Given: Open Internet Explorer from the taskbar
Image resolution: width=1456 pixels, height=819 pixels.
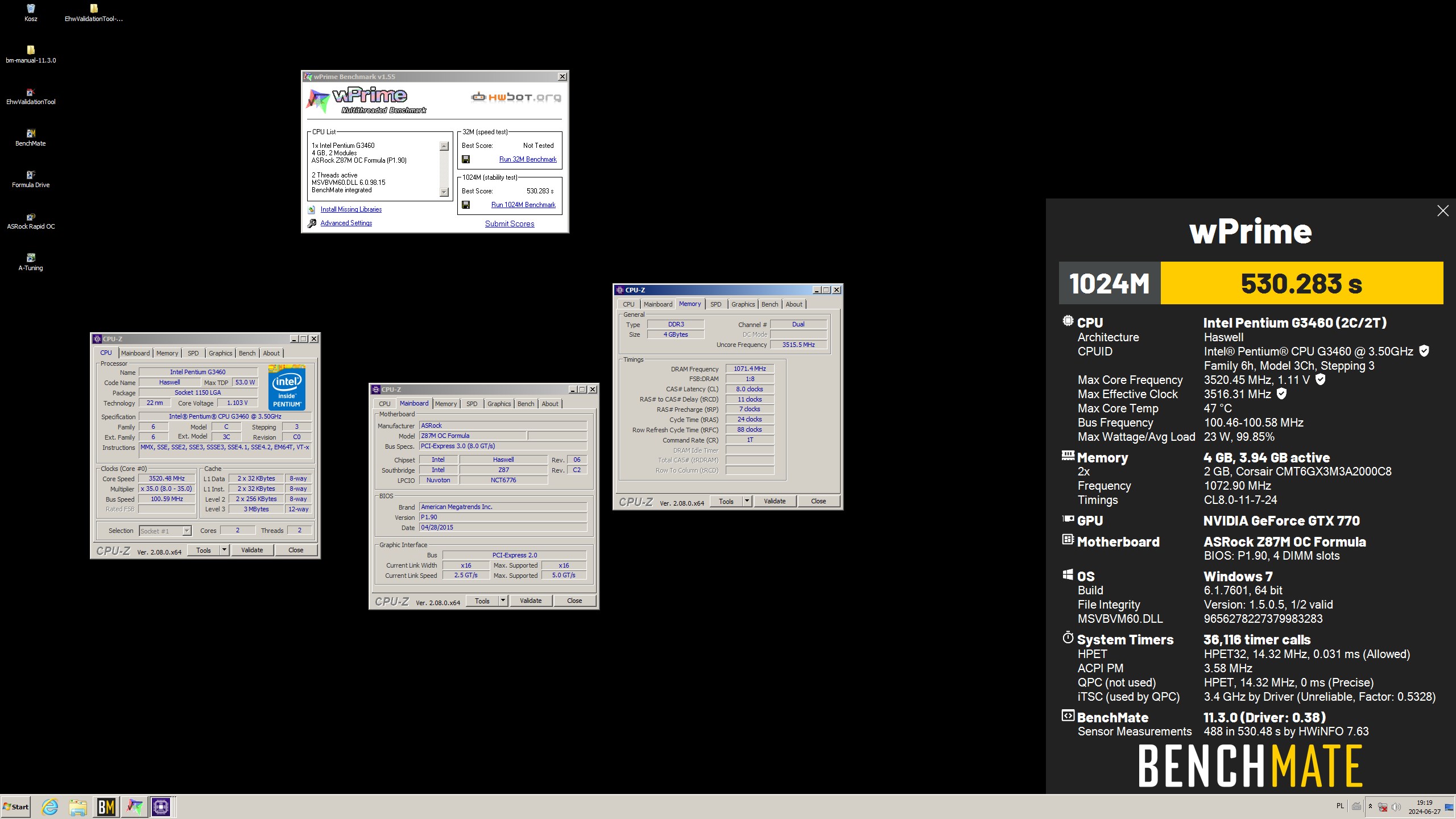Looking at the screenshot, I should (50, 806).
